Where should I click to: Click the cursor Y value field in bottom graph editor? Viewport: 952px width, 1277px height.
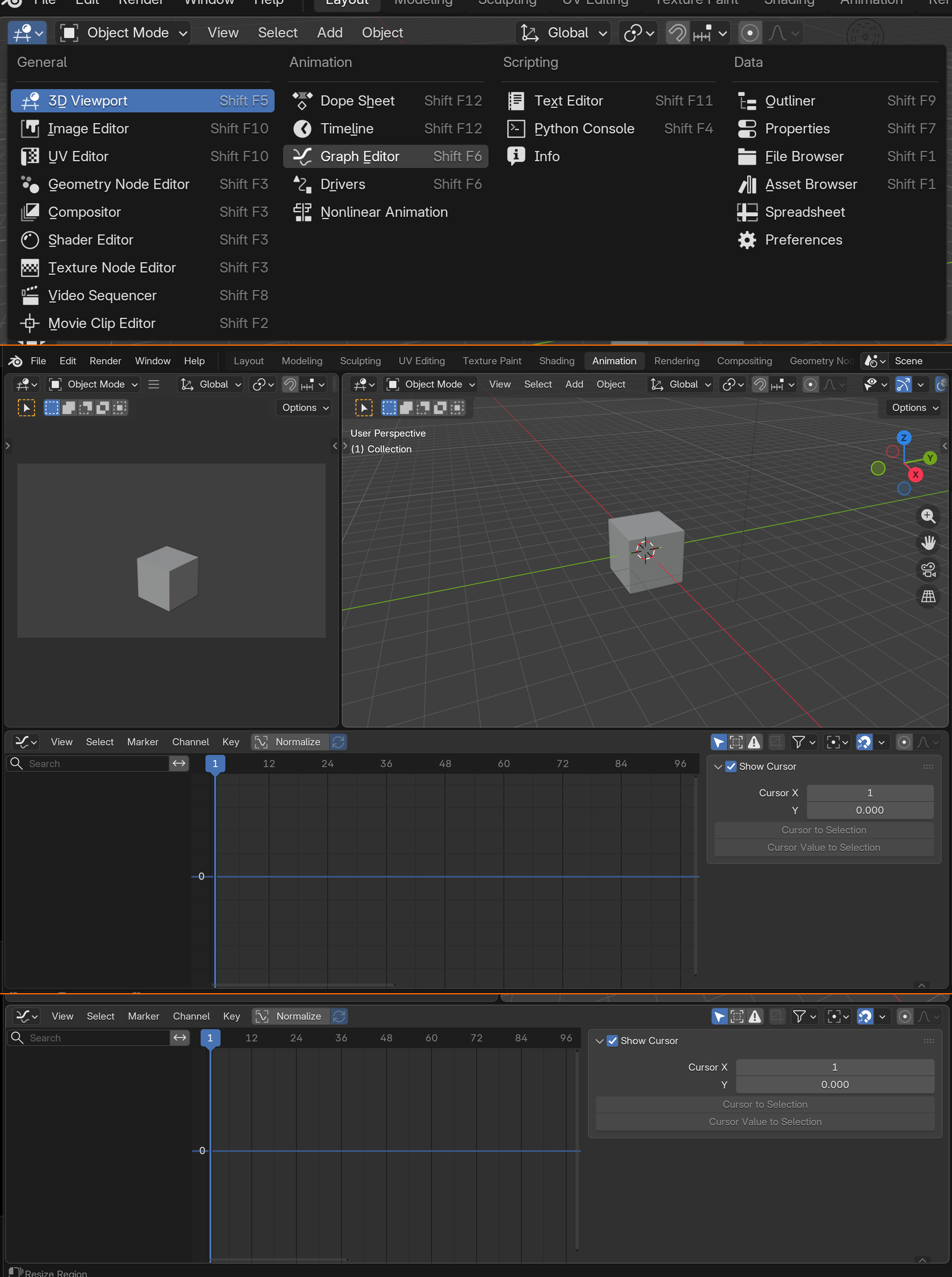click(x=835, y=1085)
